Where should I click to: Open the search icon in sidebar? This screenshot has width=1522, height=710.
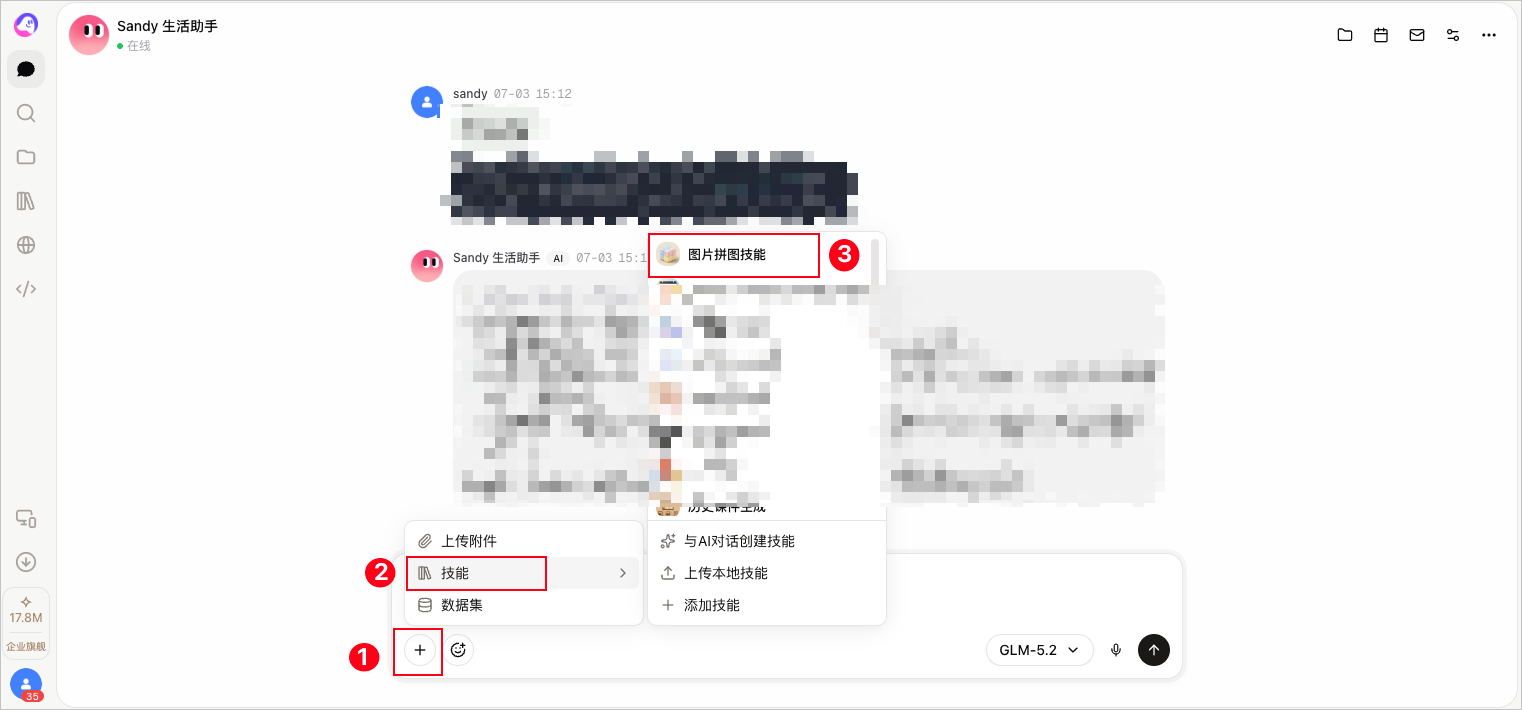click(26, 113)
